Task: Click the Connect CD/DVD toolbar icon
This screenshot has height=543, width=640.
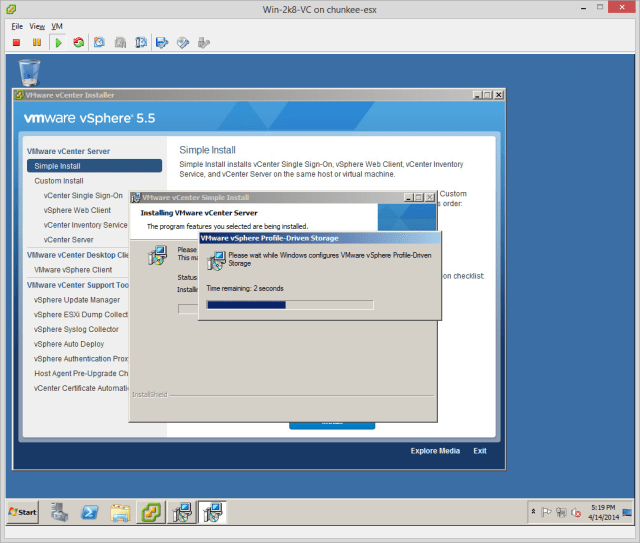Action: click(183, 42)
